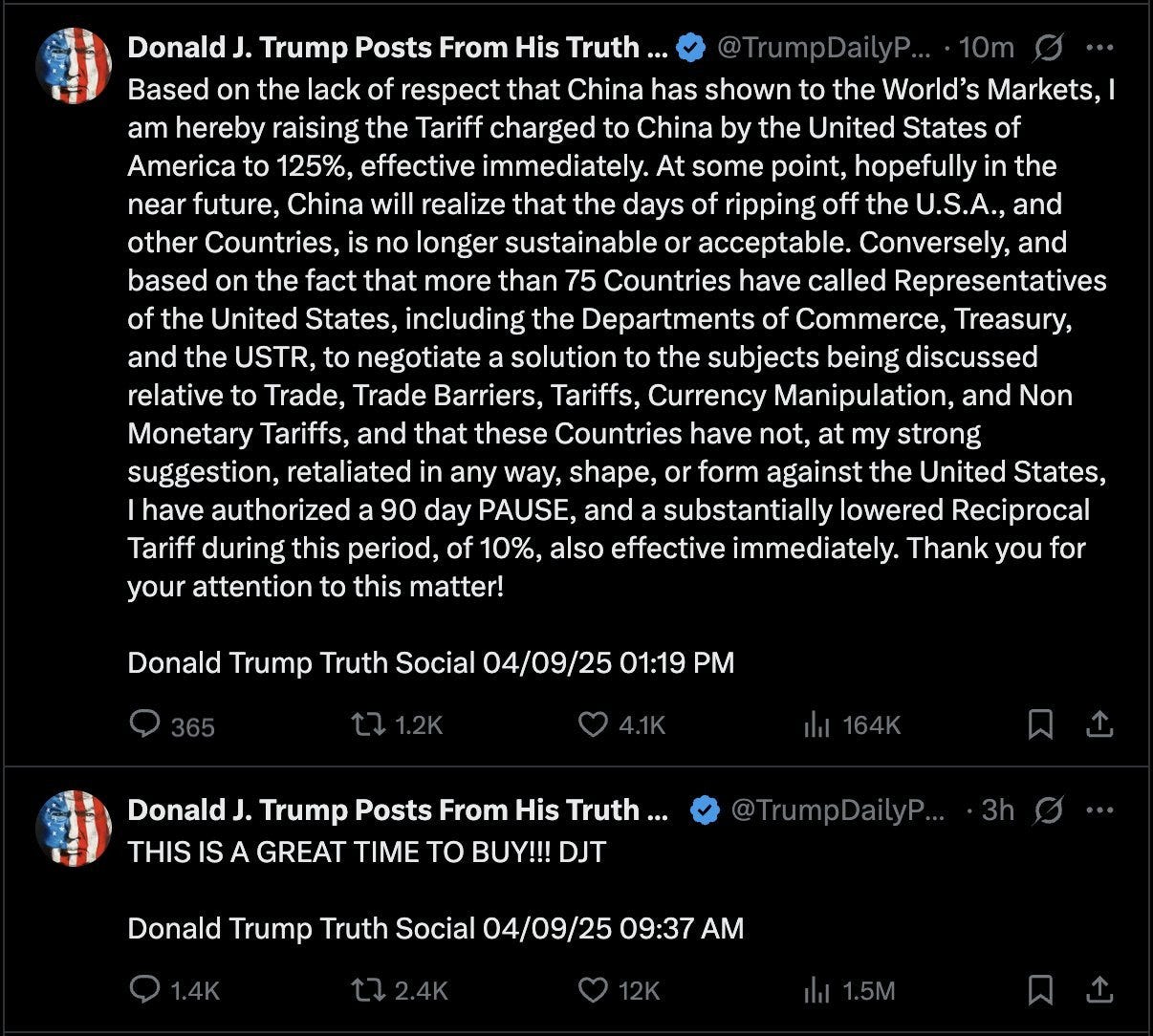1153x1036 pixels.
Task: Bookmark the GREAT TIME TO BUY post
Action: click(1040, 990)
